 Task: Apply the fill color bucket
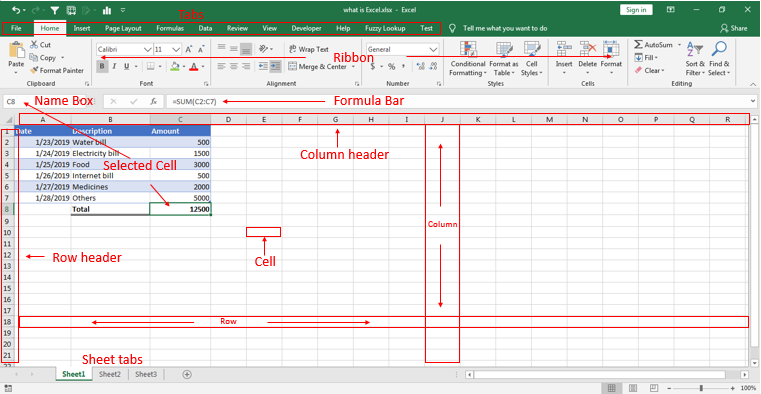click(x=175, y=66)
